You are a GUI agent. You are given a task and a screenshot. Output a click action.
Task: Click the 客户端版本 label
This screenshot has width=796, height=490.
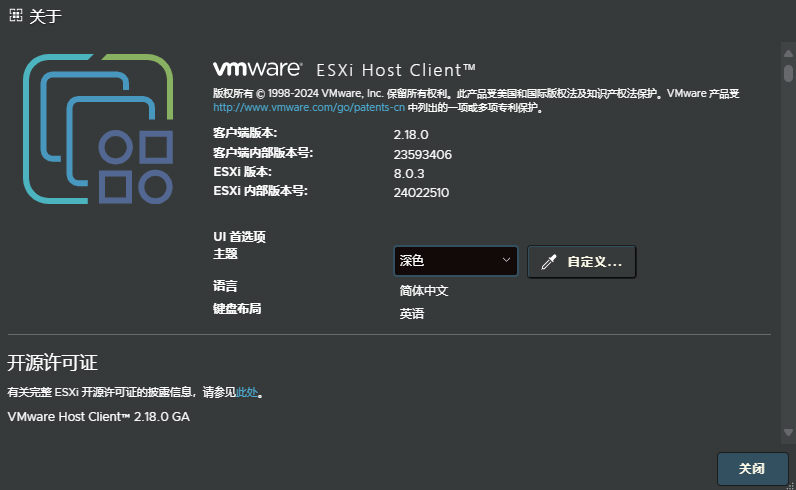pos(245,133)
